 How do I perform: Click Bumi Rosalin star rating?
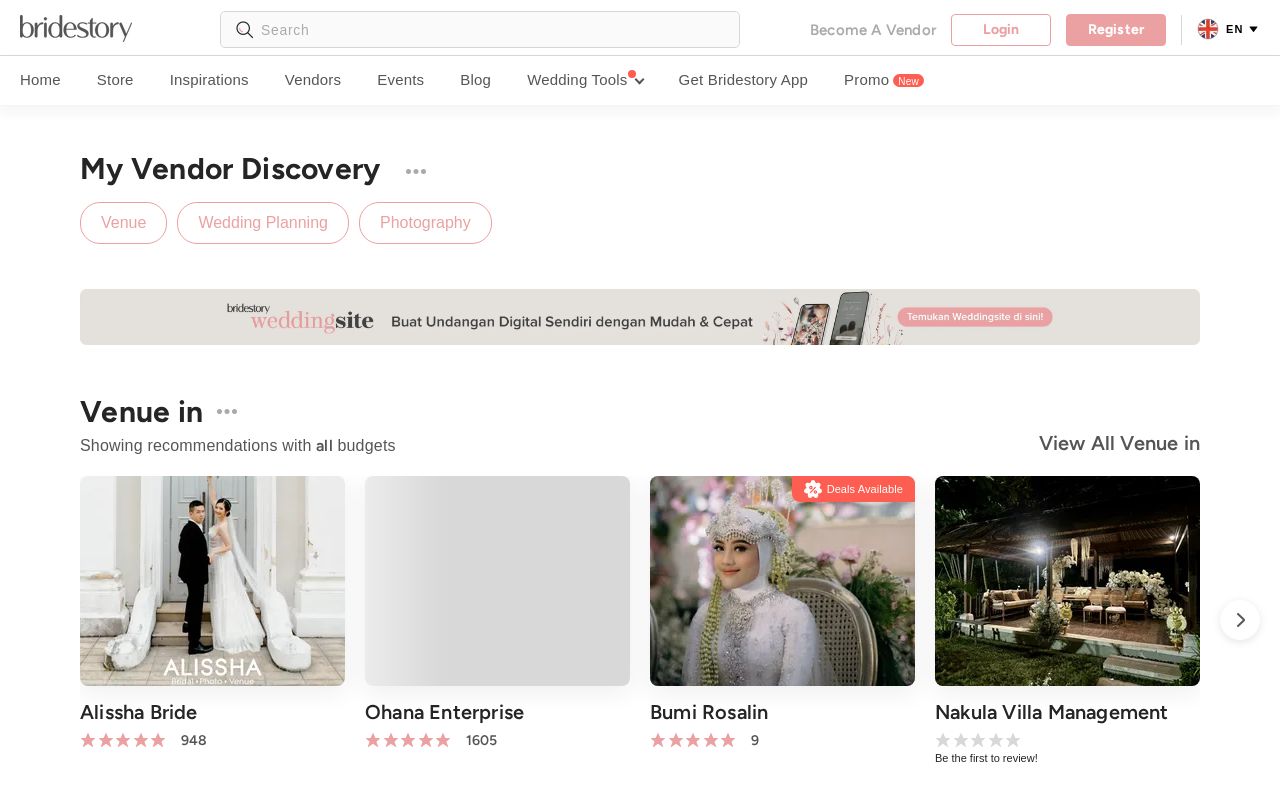[x=692, y=740]
